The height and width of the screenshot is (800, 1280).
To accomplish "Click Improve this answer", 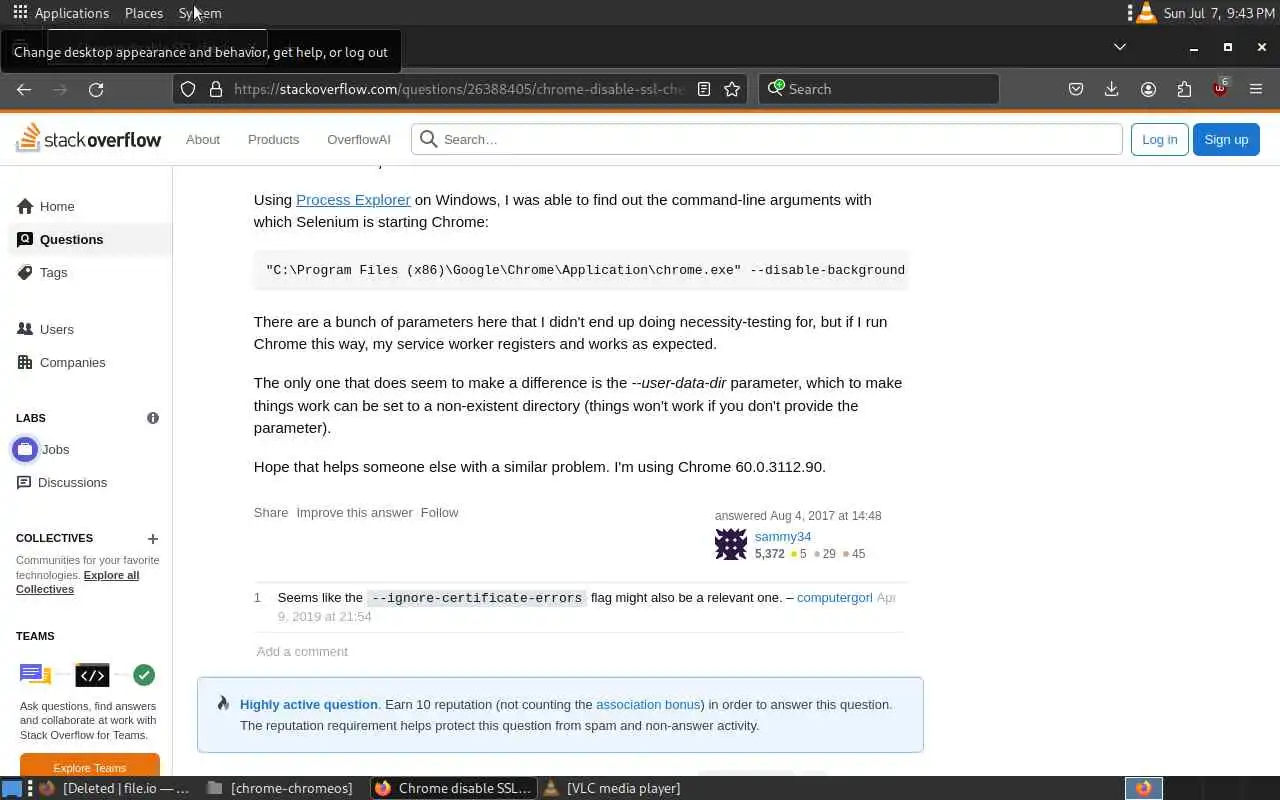I will tap(354, 512).
